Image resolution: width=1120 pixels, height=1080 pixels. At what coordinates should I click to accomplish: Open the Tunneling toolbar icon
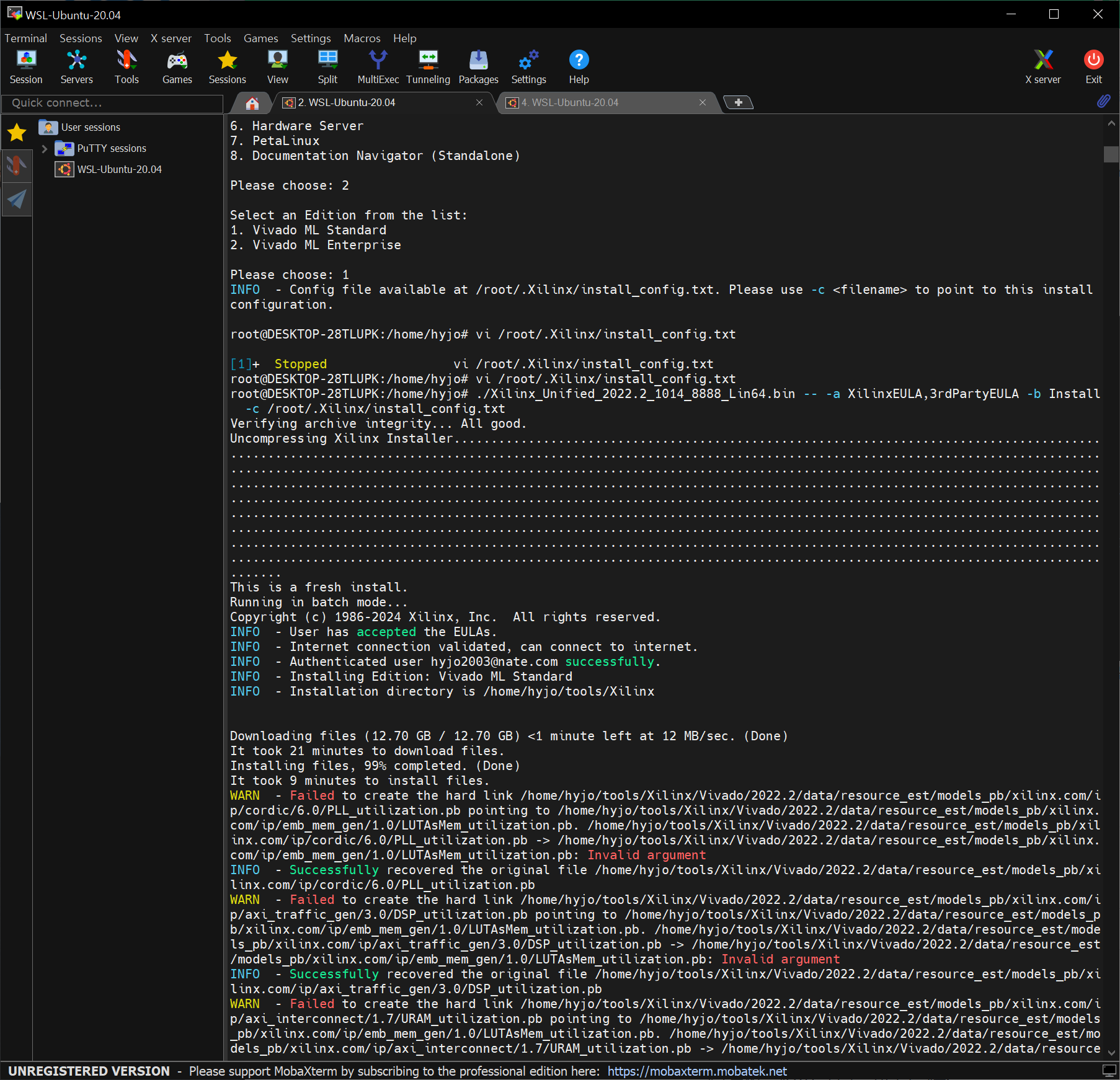pyautogui.click(x=428, y=67)
